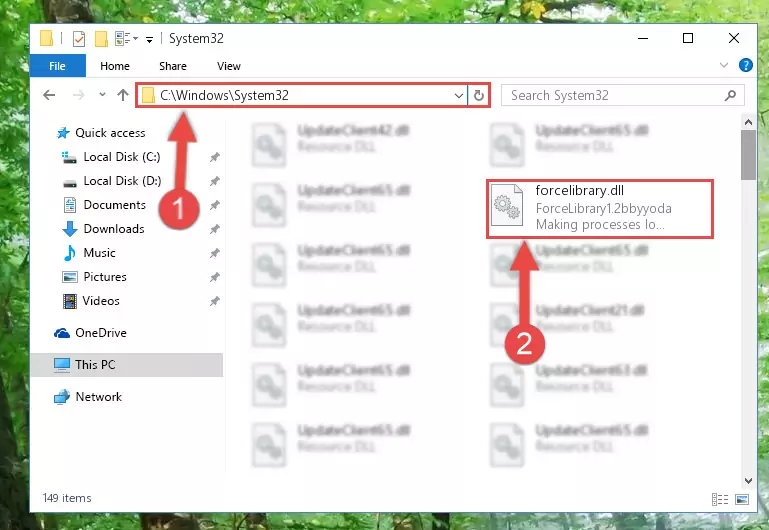Image resolution: width=769 pixels, height=530 pixels.
Task: Click the 149 items status text
Action: [67, 498]
